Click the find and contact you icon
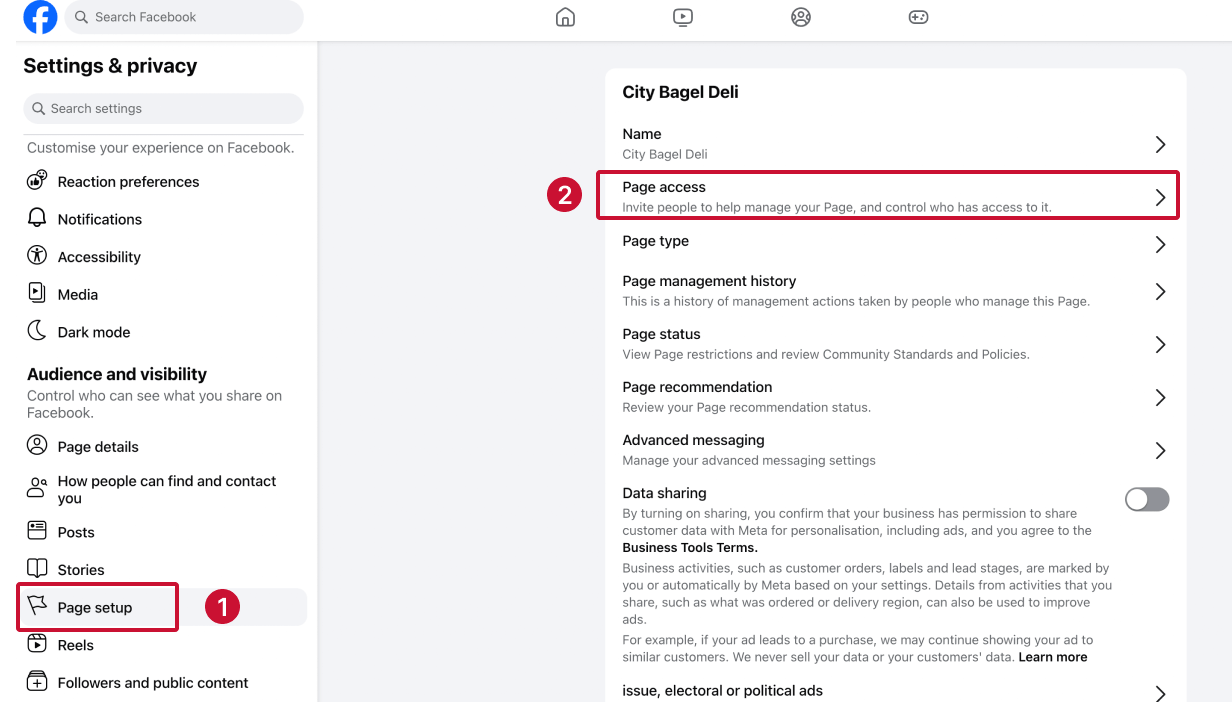 (x=37, y=488)
